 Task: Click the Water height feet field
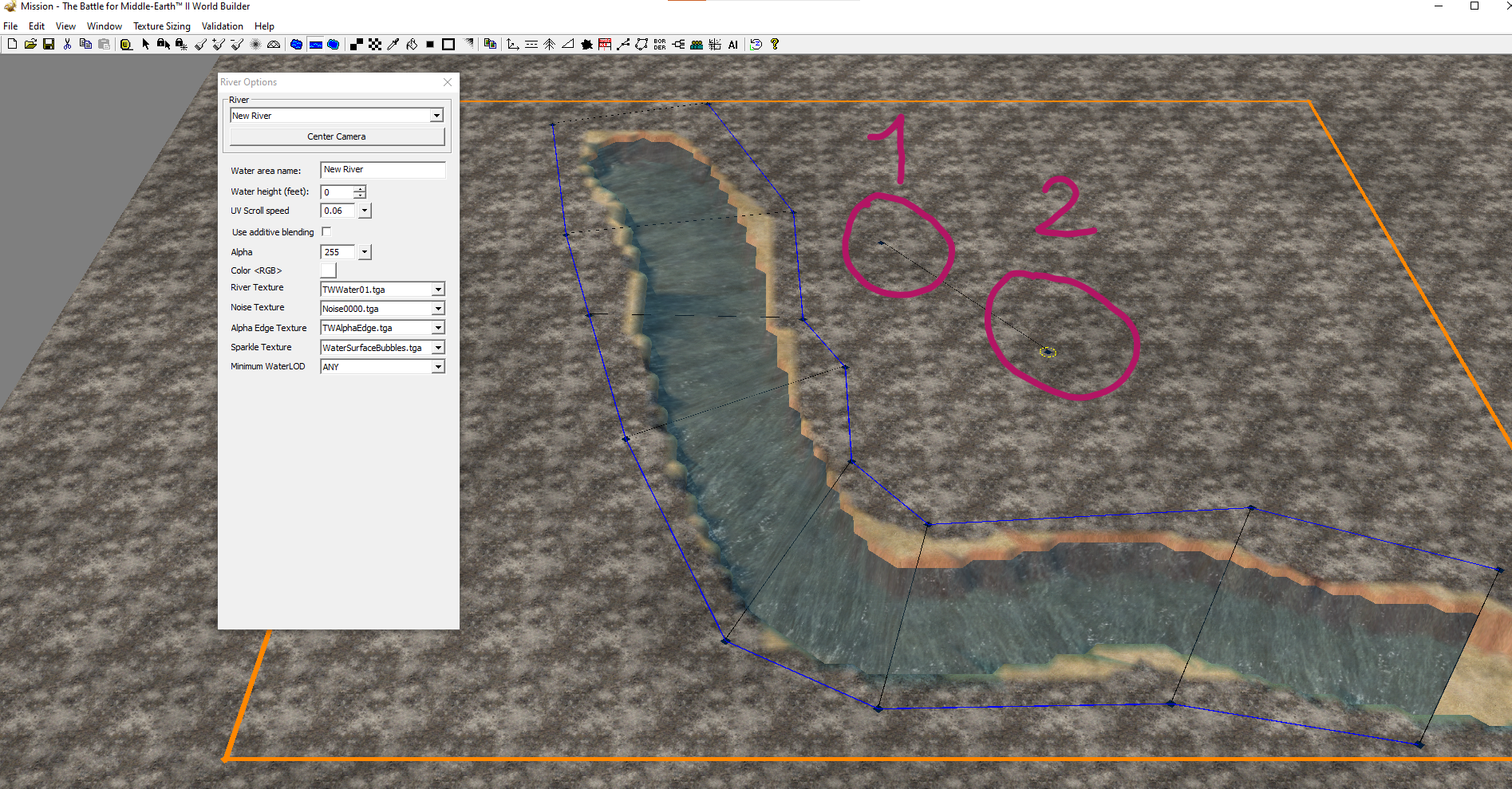[x=337, y=192]
